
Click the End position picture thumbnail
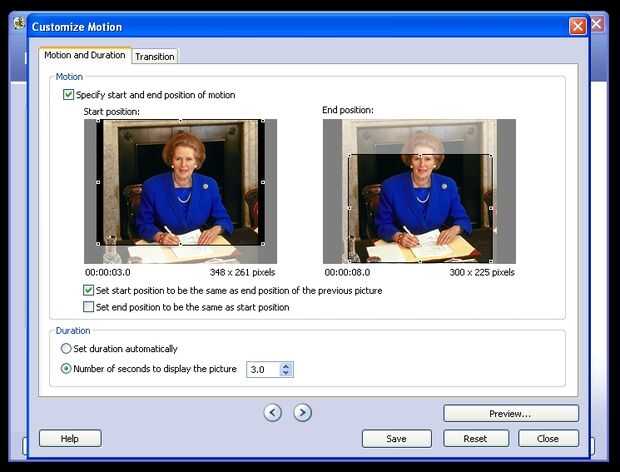tap(419, 191)
